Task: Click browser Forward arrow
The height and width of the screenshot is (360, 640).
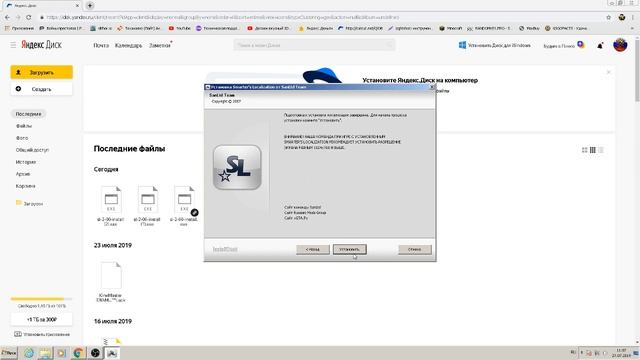Action: [x=18, y=17]
